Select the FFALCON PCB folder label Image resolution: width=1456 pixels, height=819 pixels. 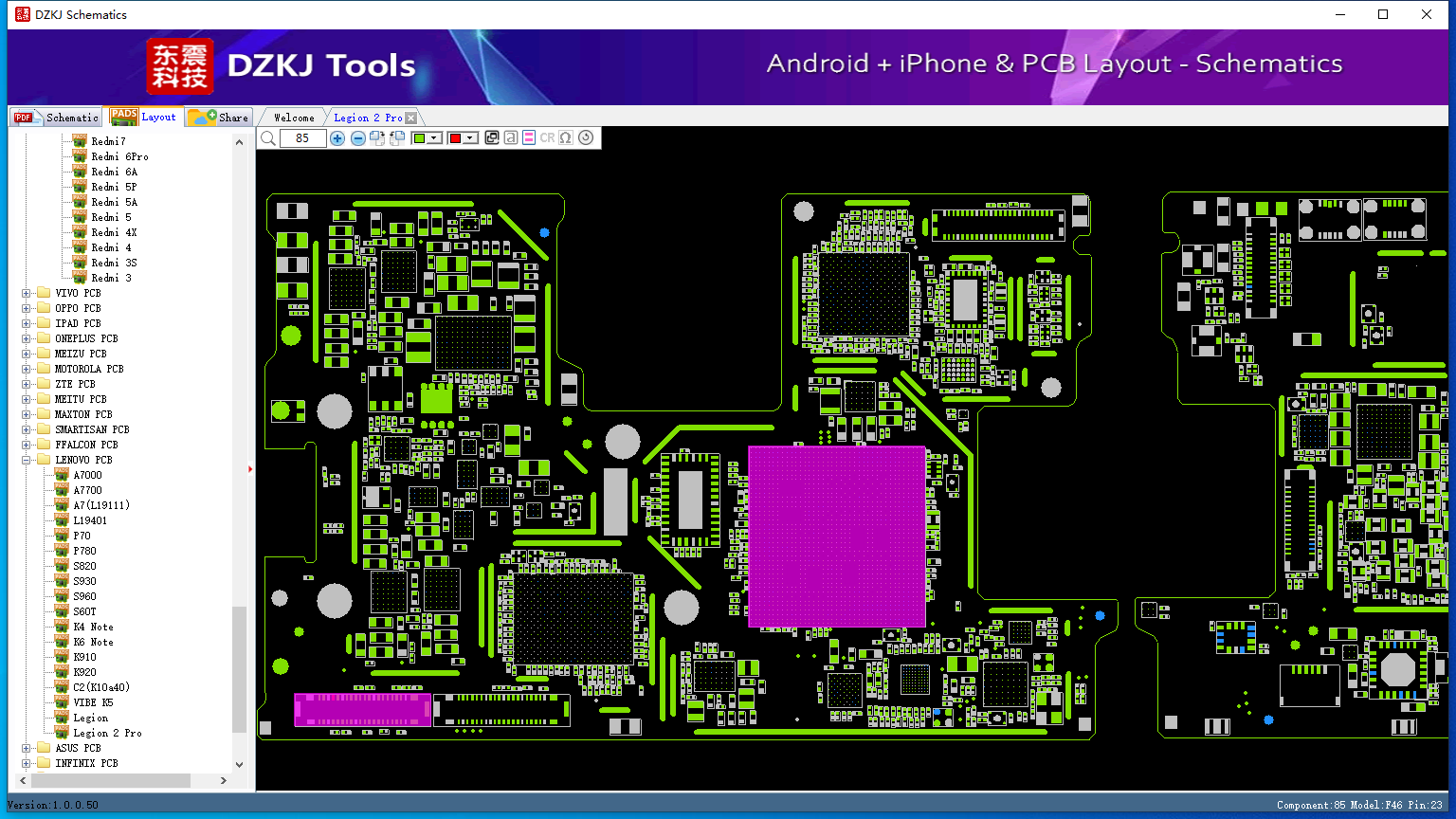(x=86, y=445)
